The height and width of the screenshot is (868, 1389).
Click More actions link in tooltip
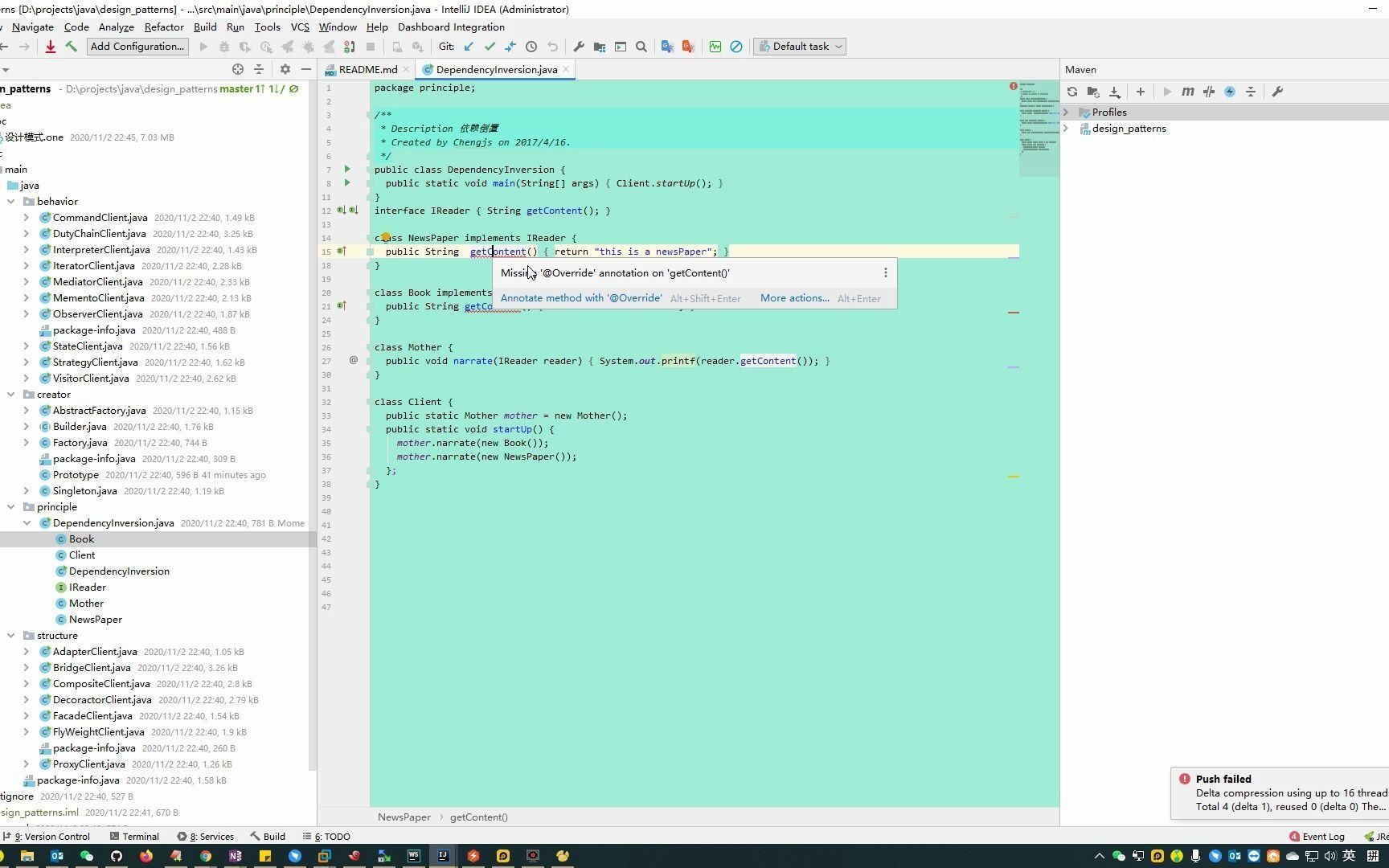tap(795, 298)
